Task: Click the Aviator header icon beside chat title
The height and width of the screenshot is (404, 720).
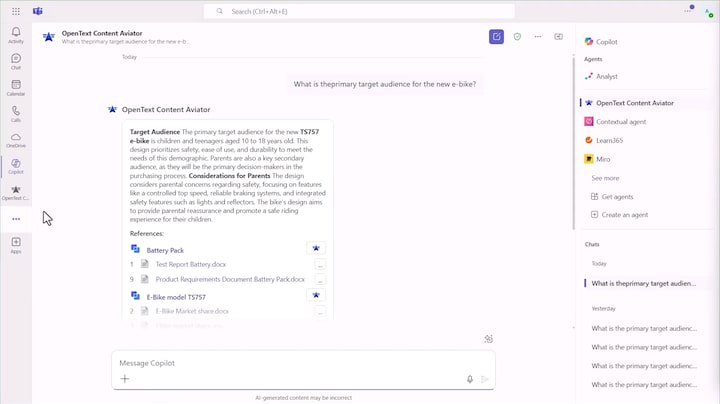Action: coord(48,37)
